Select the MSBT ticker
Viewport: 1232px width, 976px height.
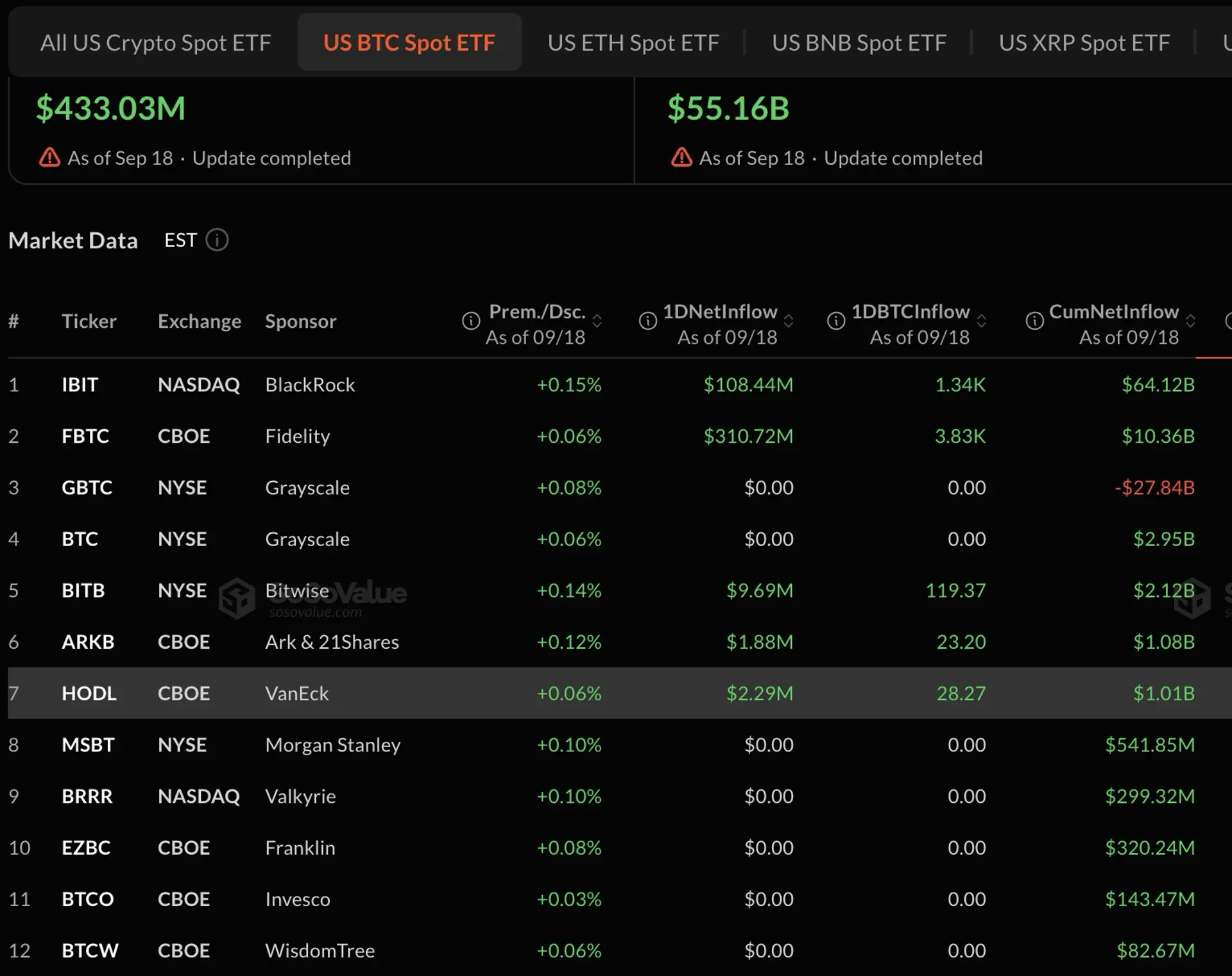[x=88, y=744]
